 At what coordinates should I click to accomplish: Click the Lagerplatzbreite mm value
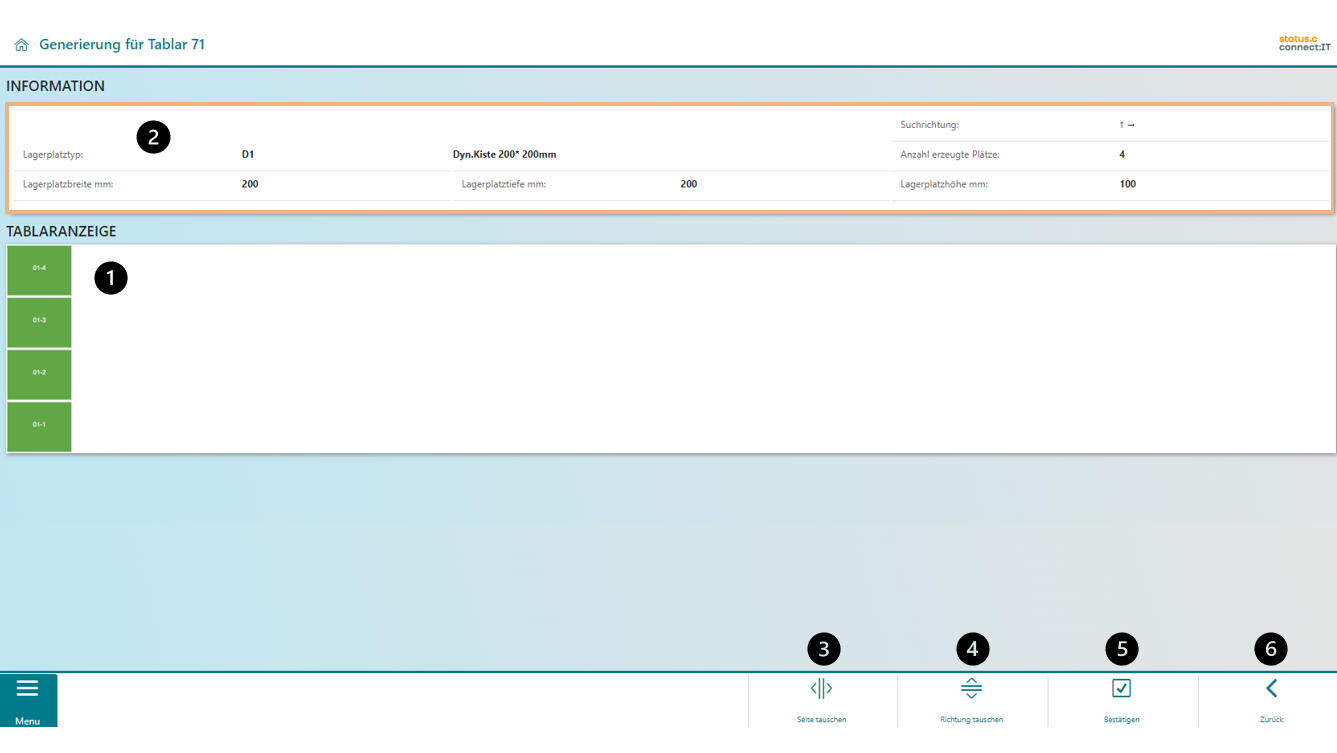(x=250, y=184)
